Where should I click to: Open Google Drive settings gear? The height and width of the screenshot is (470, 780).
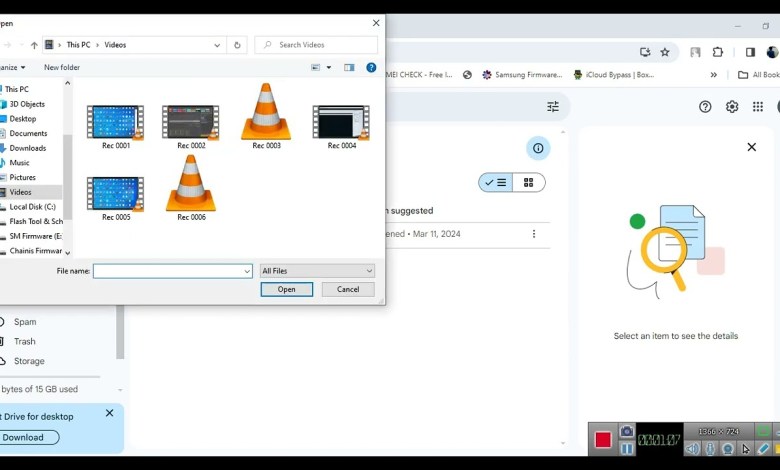732,107
